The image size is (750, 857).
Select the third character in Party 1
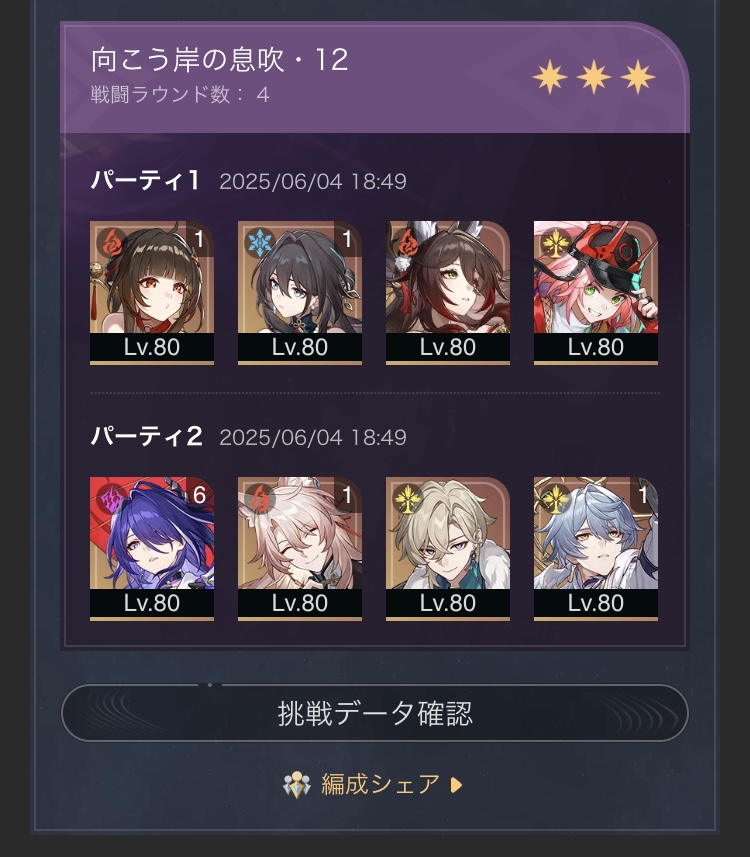point(448,292)
